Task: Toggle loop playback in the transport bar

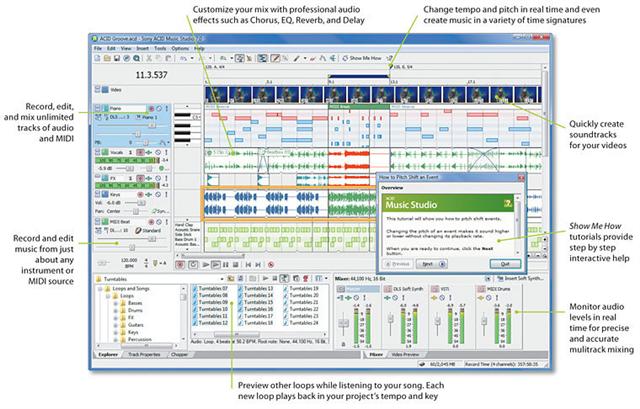Action: 193,265
